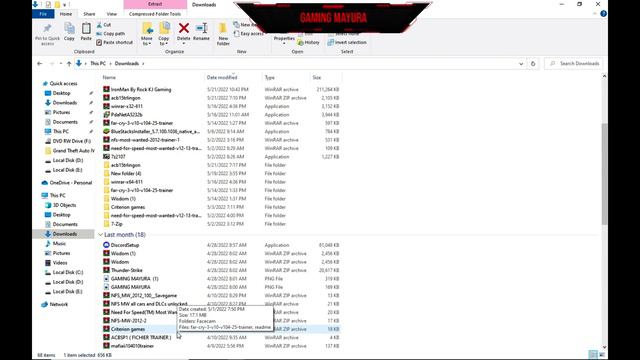Sort by the Size column header
Viewport: 640px width, 360px height.
[317, 77]
